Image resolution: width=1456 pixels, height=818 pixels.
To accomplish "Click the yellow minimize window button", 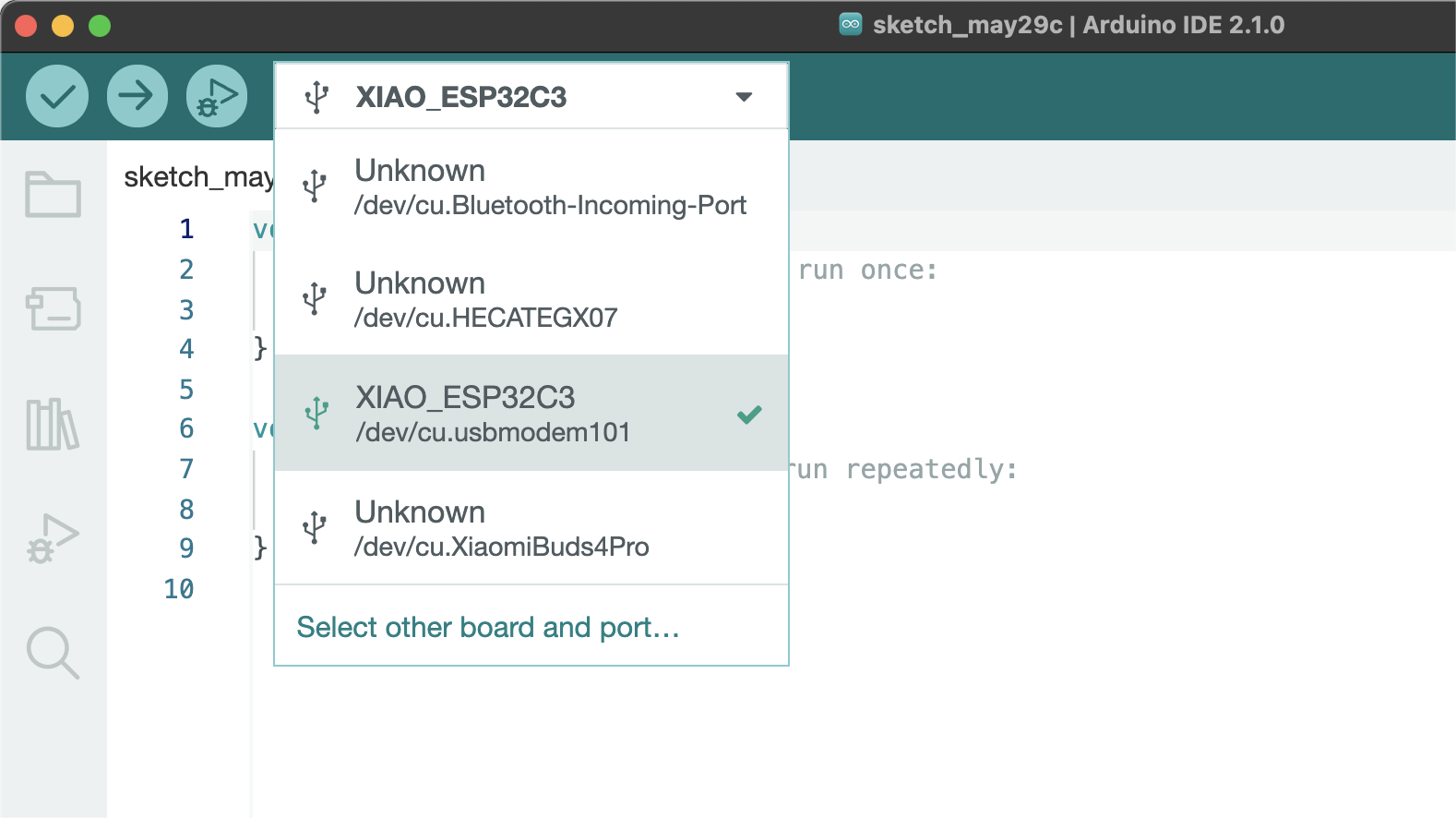I will click(63, 26).
